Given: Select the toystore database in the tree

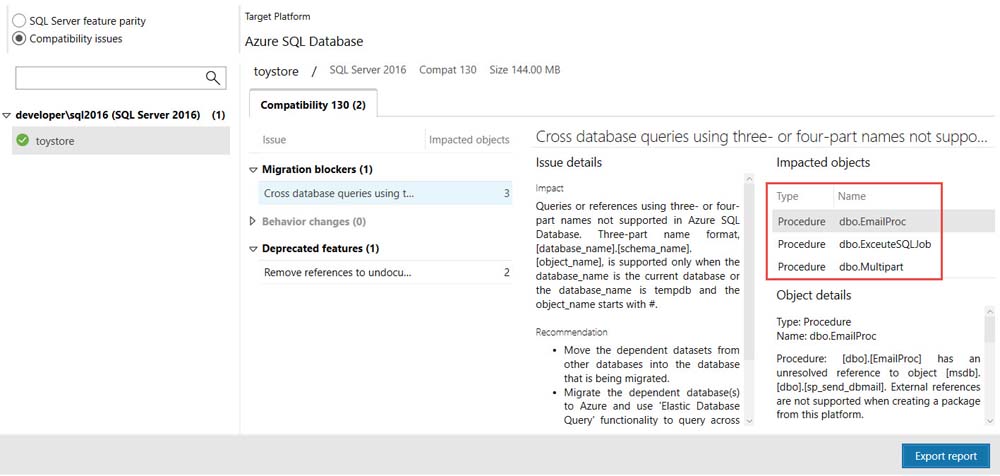Looking at the screenshot, I should click(x=55, y=141).
